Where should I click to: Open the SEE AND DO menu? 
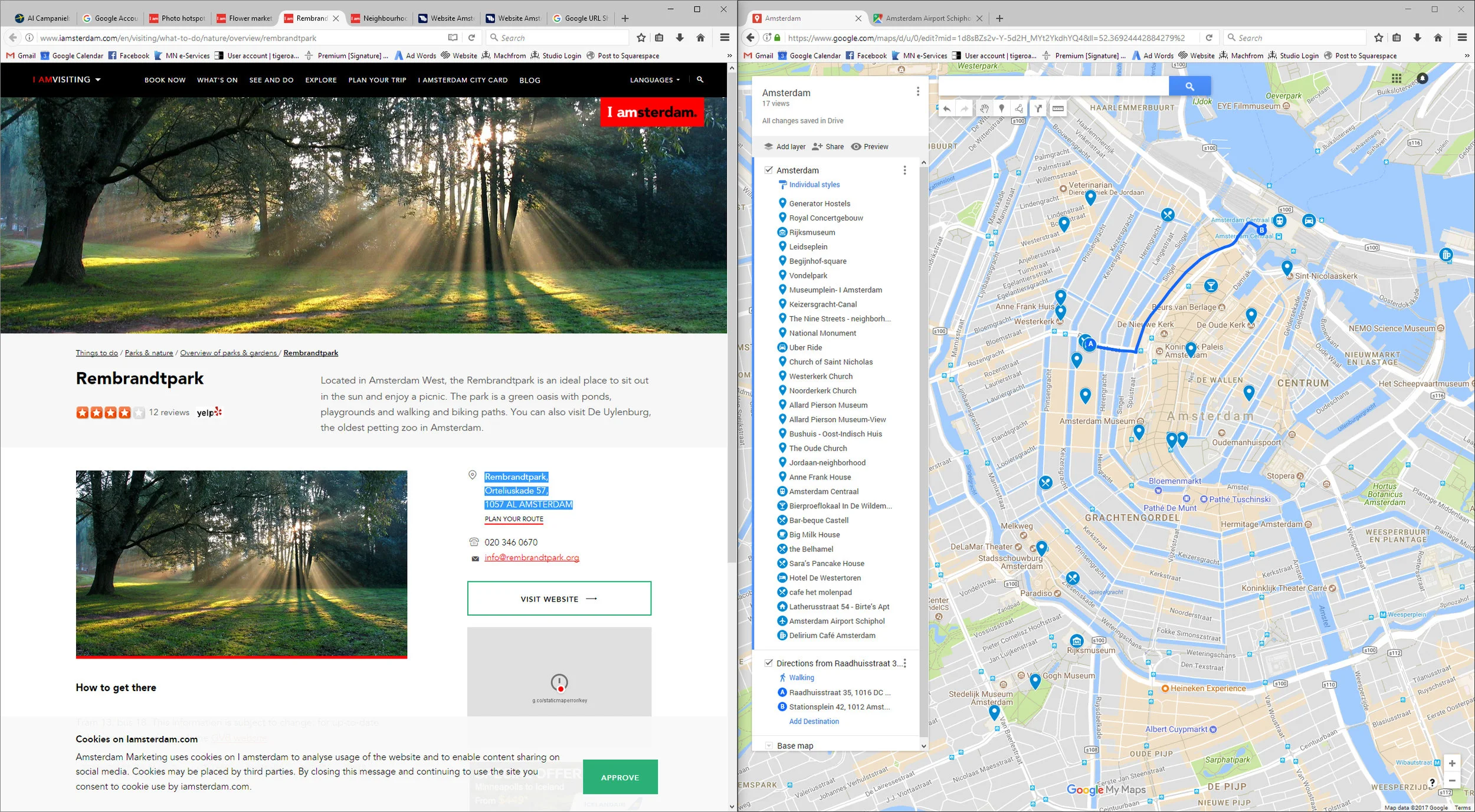271,80
